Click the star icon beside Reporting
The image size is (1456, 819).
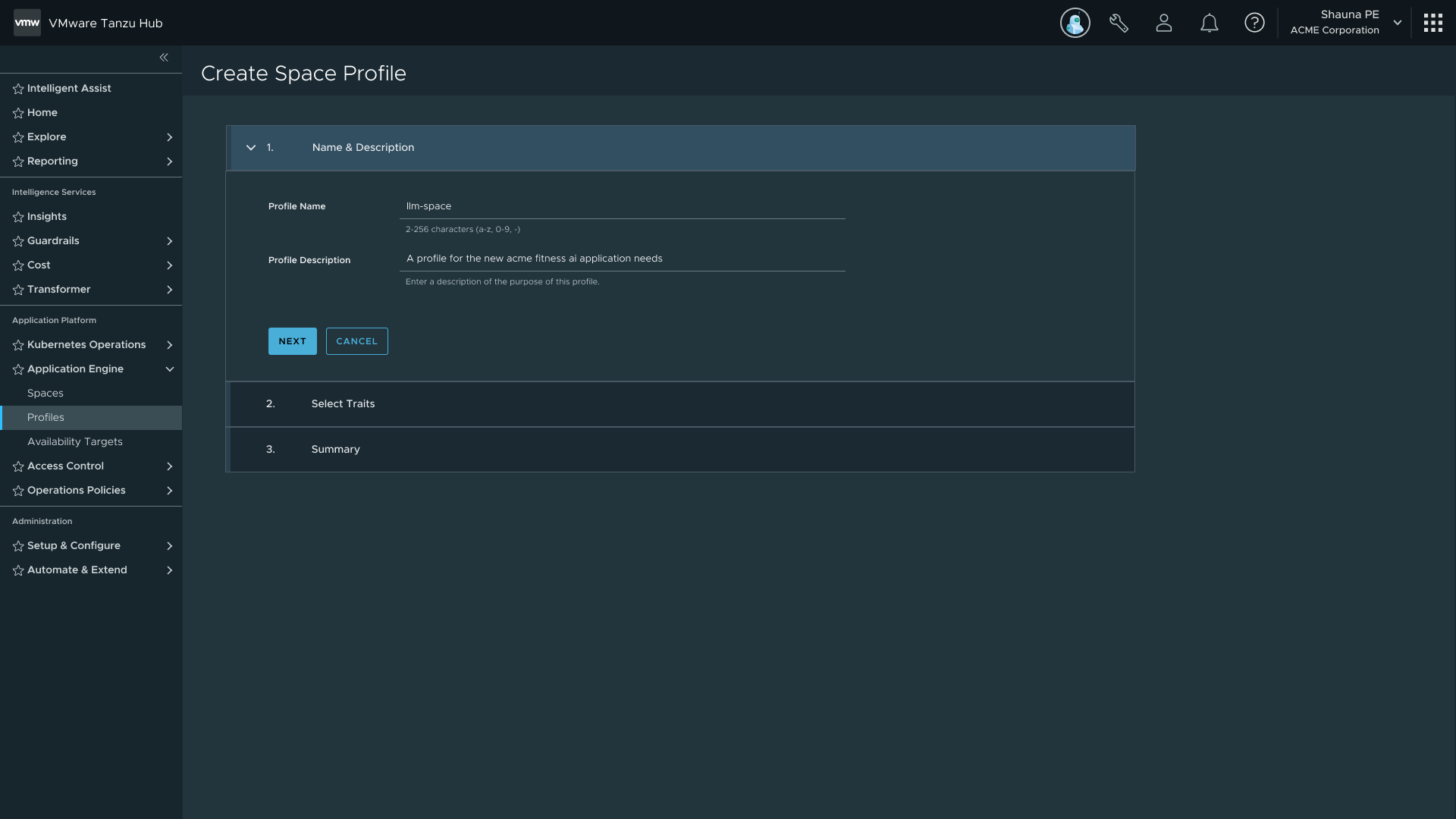(18, 162)
